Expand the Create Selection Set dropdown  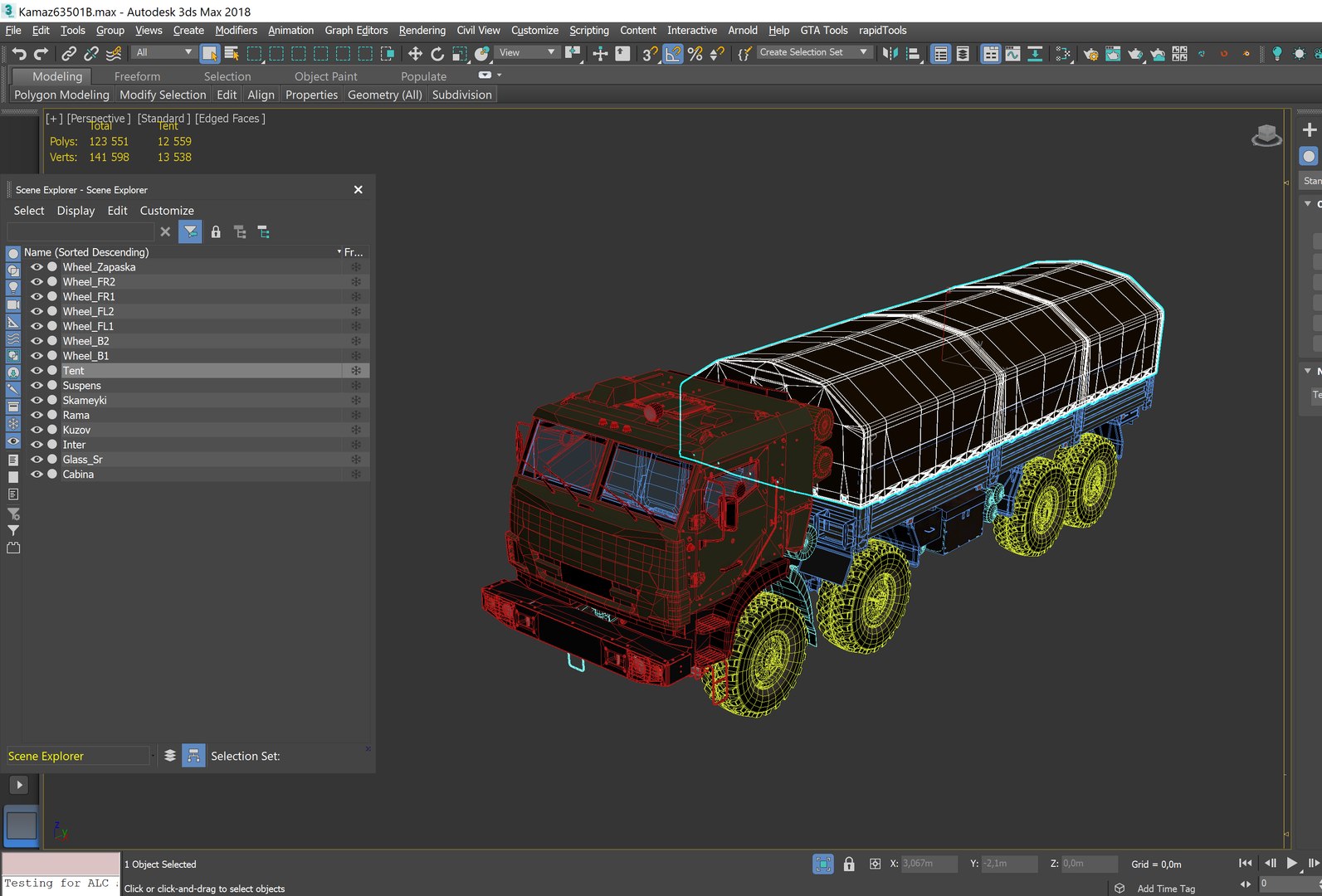(813, 52)
